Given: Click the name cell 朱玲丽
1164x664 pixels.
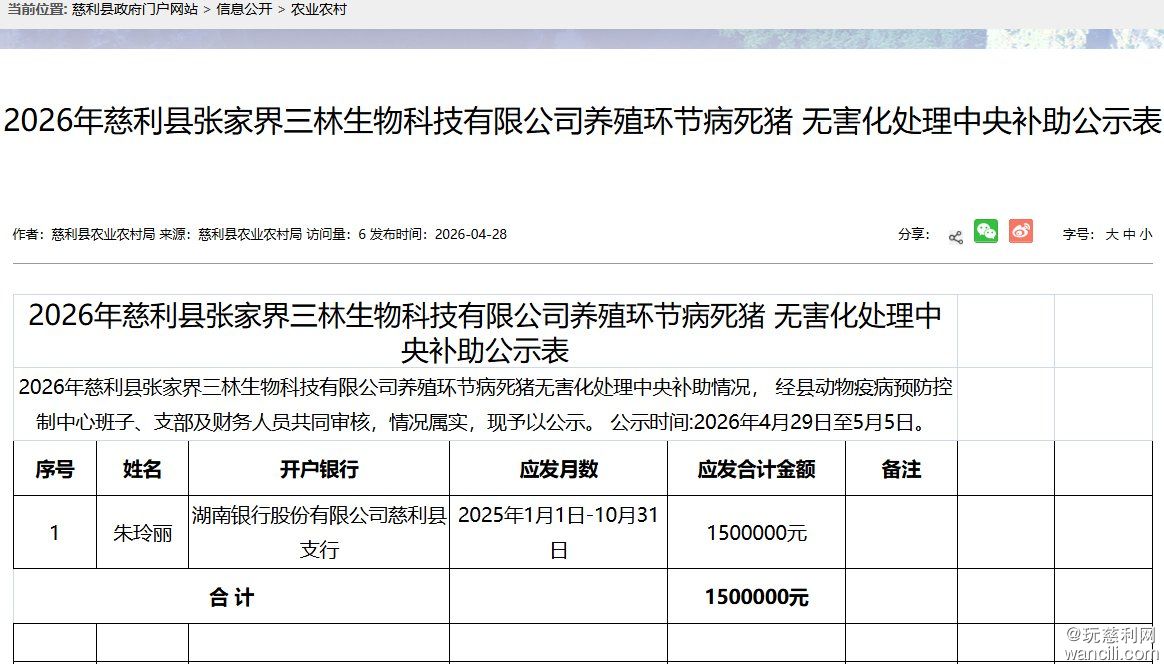Looking at the screenshot, I should (142, 533).
